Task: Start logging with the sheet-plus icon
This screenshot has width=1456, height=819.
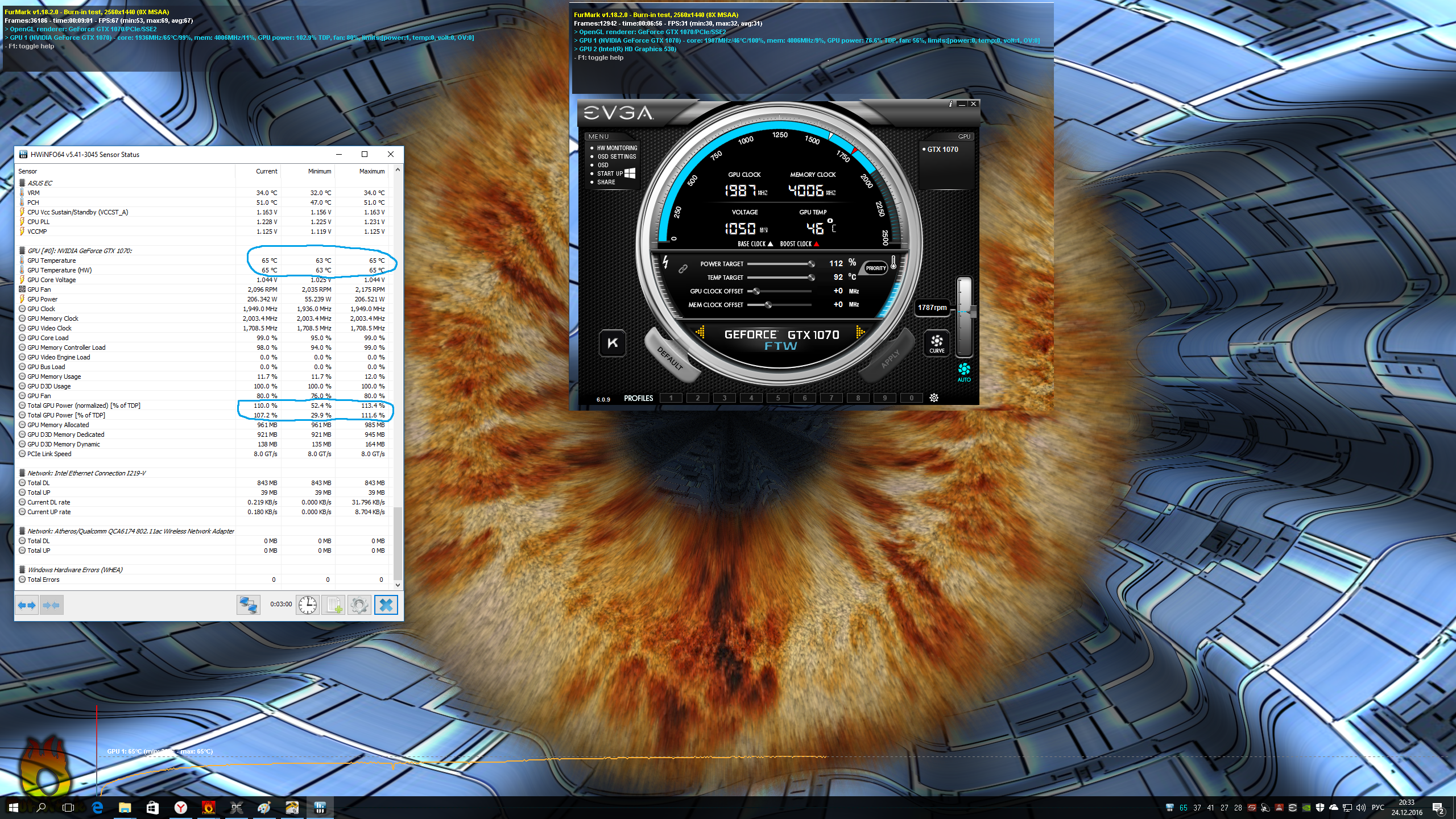Action: click(333, 605)
